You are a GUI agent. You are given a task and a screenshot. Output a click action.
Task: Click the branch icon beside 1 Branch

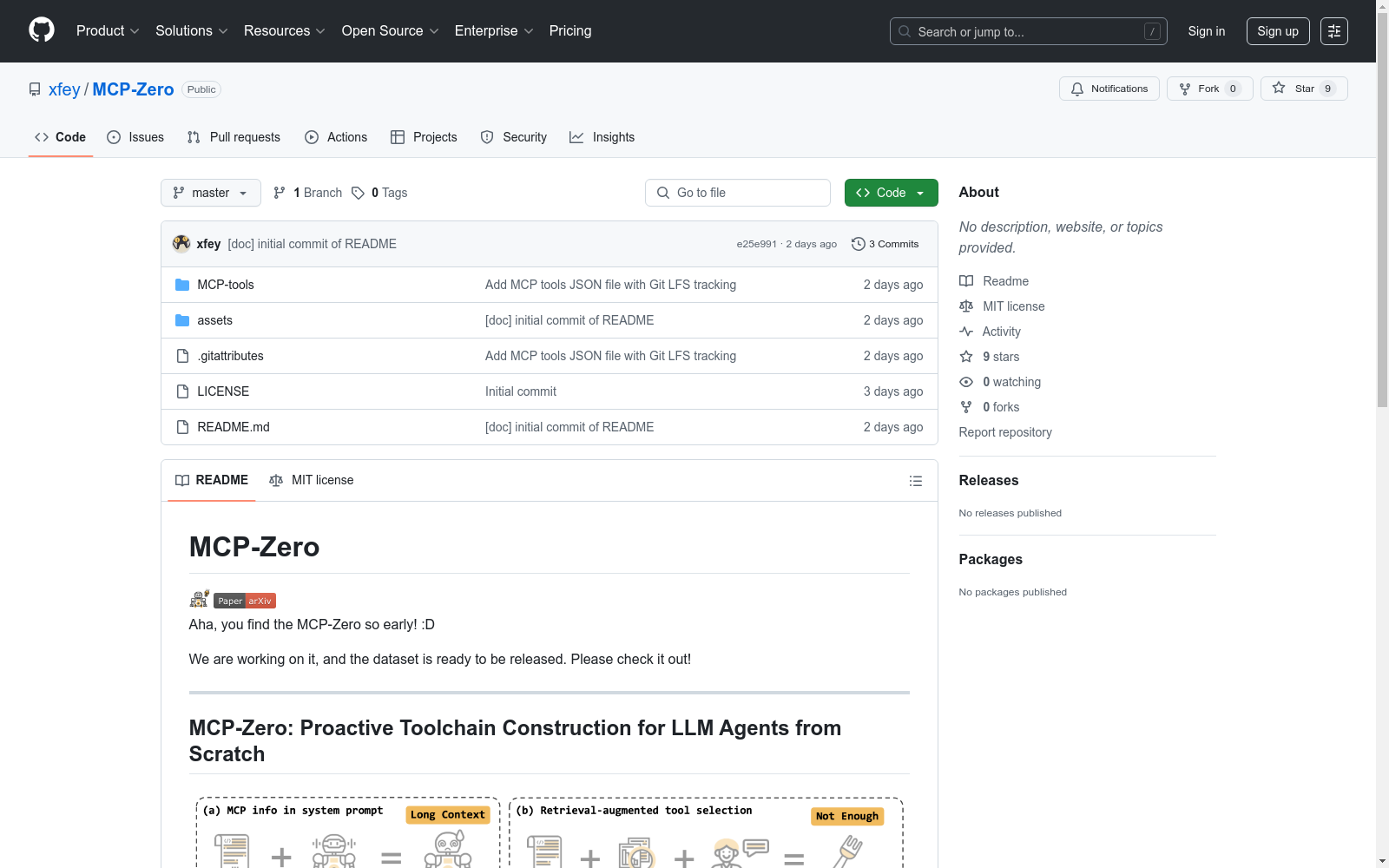[x=280, y=193]
